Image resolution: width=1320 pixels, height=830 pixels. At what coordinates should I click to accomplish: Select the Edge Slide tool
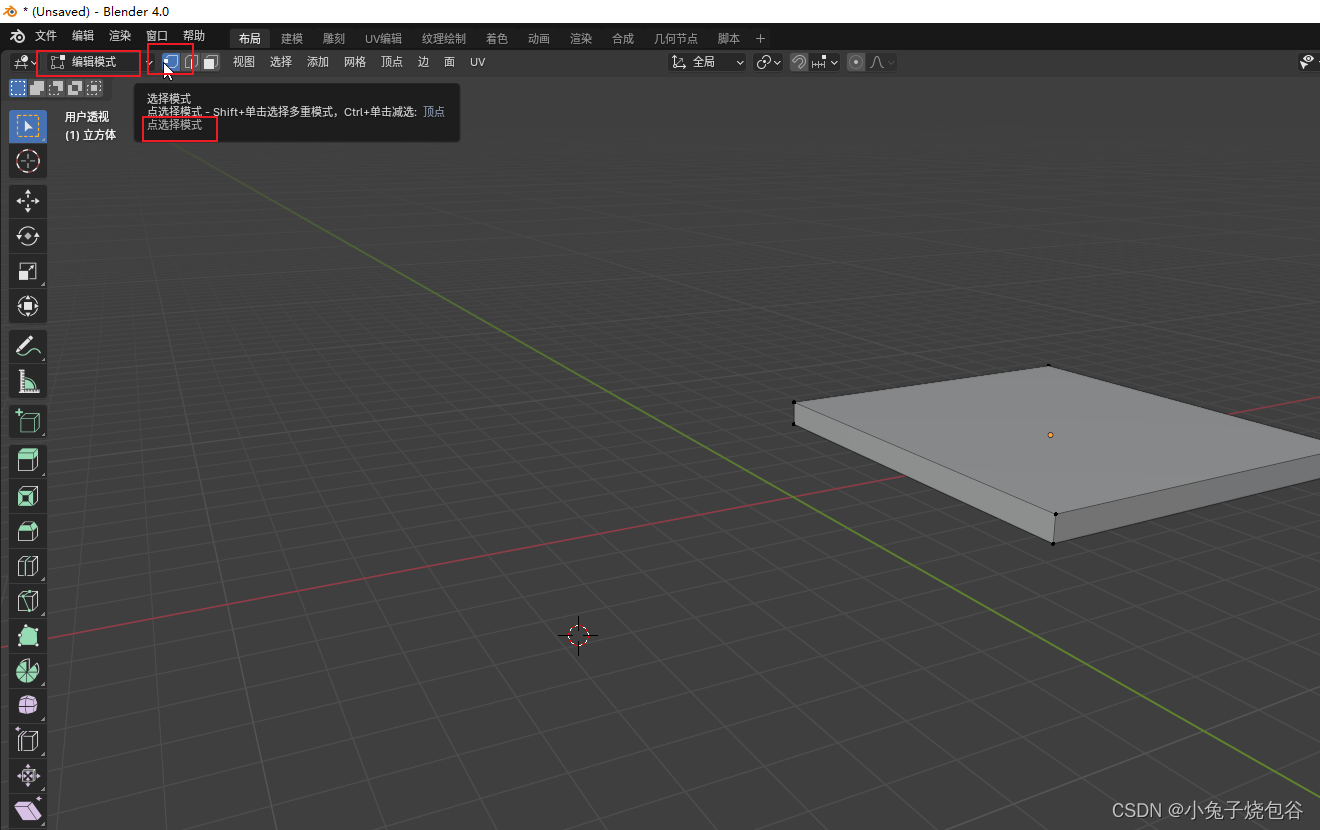pos(28,741)
